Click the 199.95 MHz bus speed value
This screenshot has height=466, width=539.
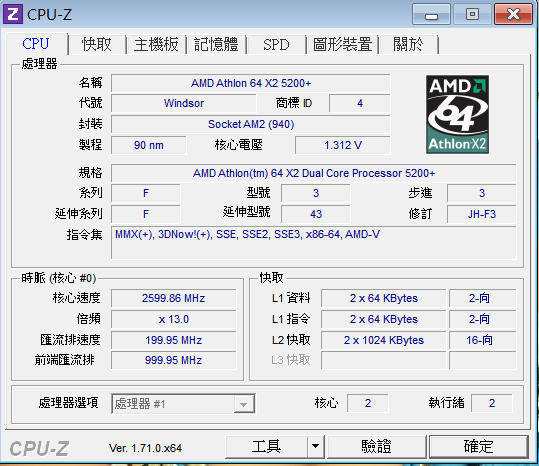174,340
